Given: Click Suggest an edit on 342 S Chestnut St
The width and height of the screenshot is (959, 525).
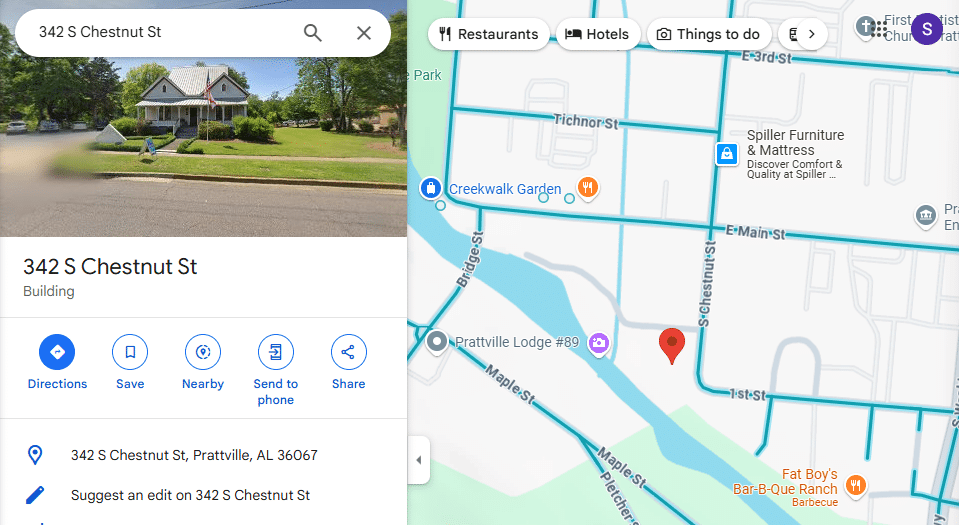Looking at the screenshot, I should pos(190,495).
